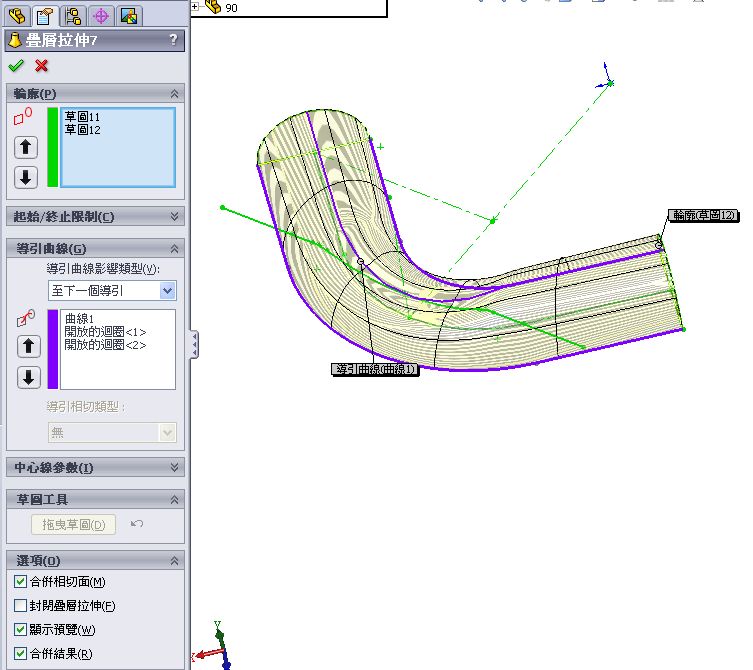Move profile down with arrow under profile list
The image size is (753, 670).
coord(26,177)
